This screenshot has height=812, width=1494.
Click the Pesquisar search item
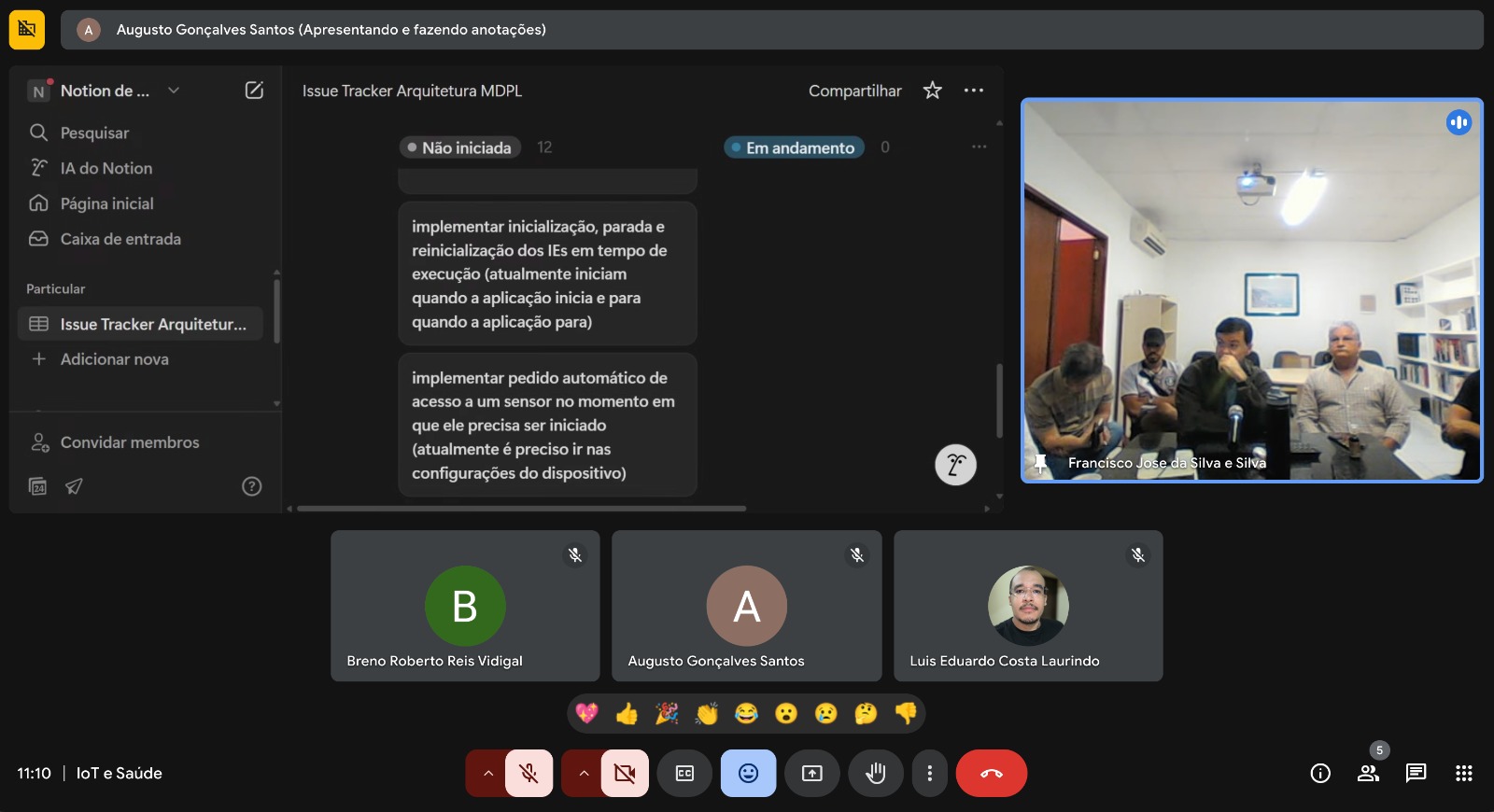(94, 133)
